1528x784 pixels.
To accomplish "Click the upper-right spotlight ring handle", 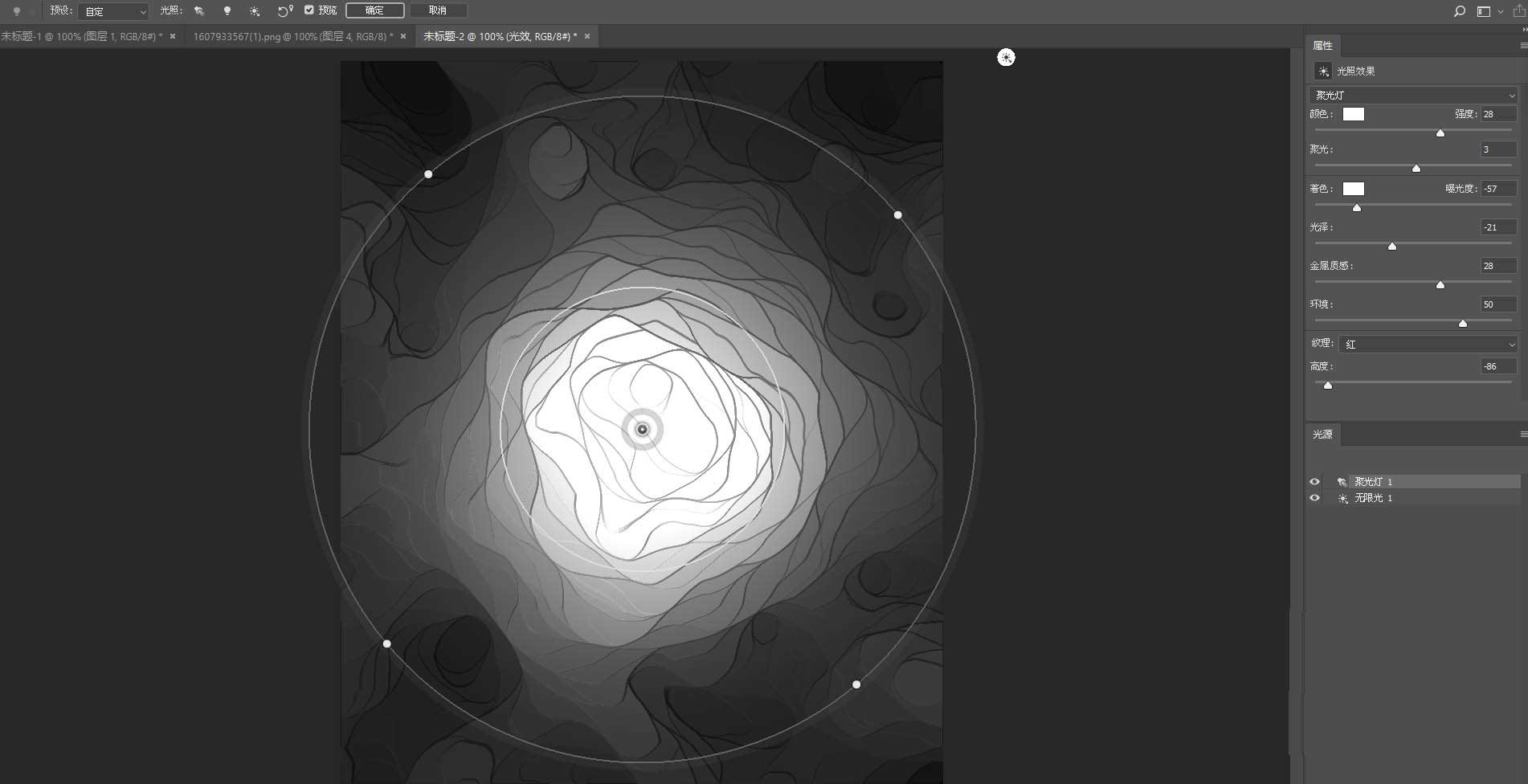I will click(898, 215).
